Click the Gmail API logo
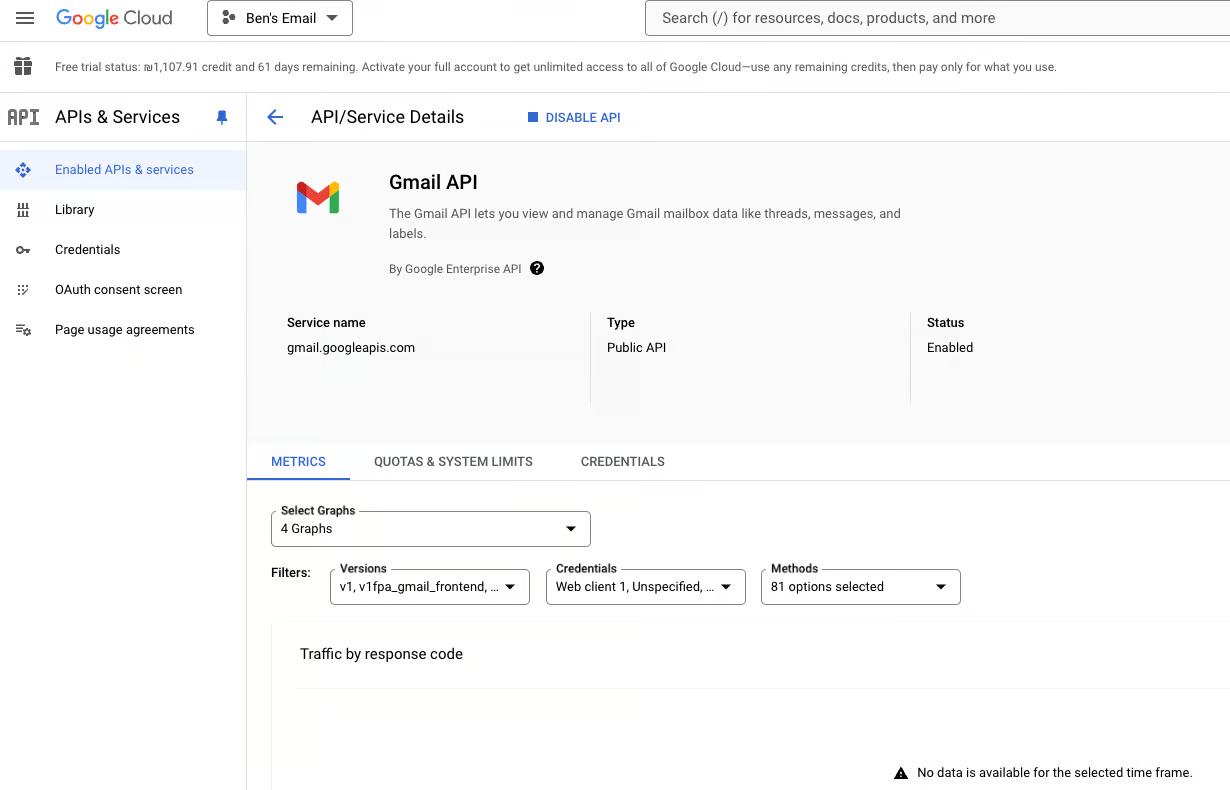The width and height of the screenshot is (1230, 790). pyautogui.click(x=317, y=198)
